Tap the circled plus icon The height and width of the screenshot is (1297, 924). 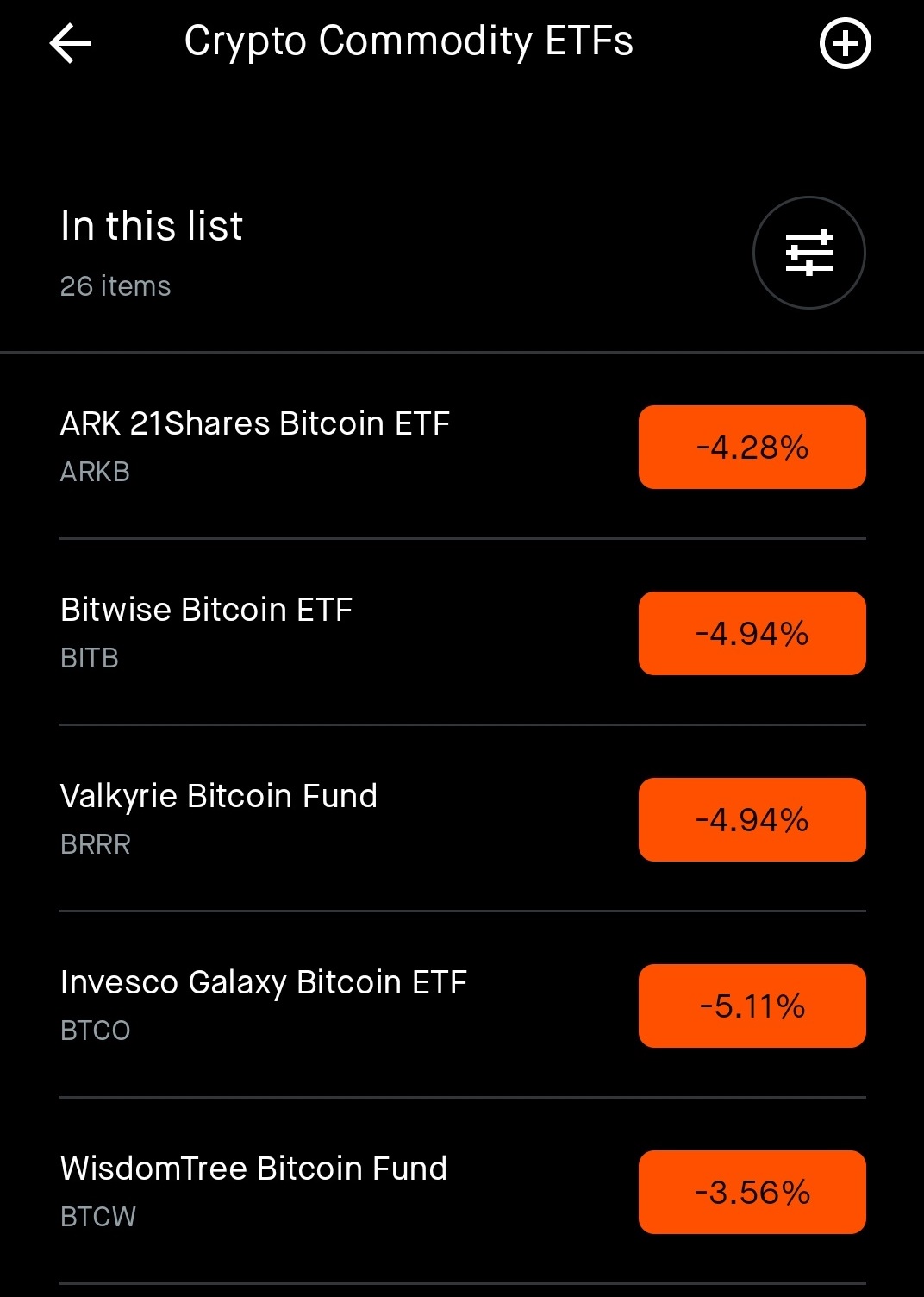tap(845, 43)
